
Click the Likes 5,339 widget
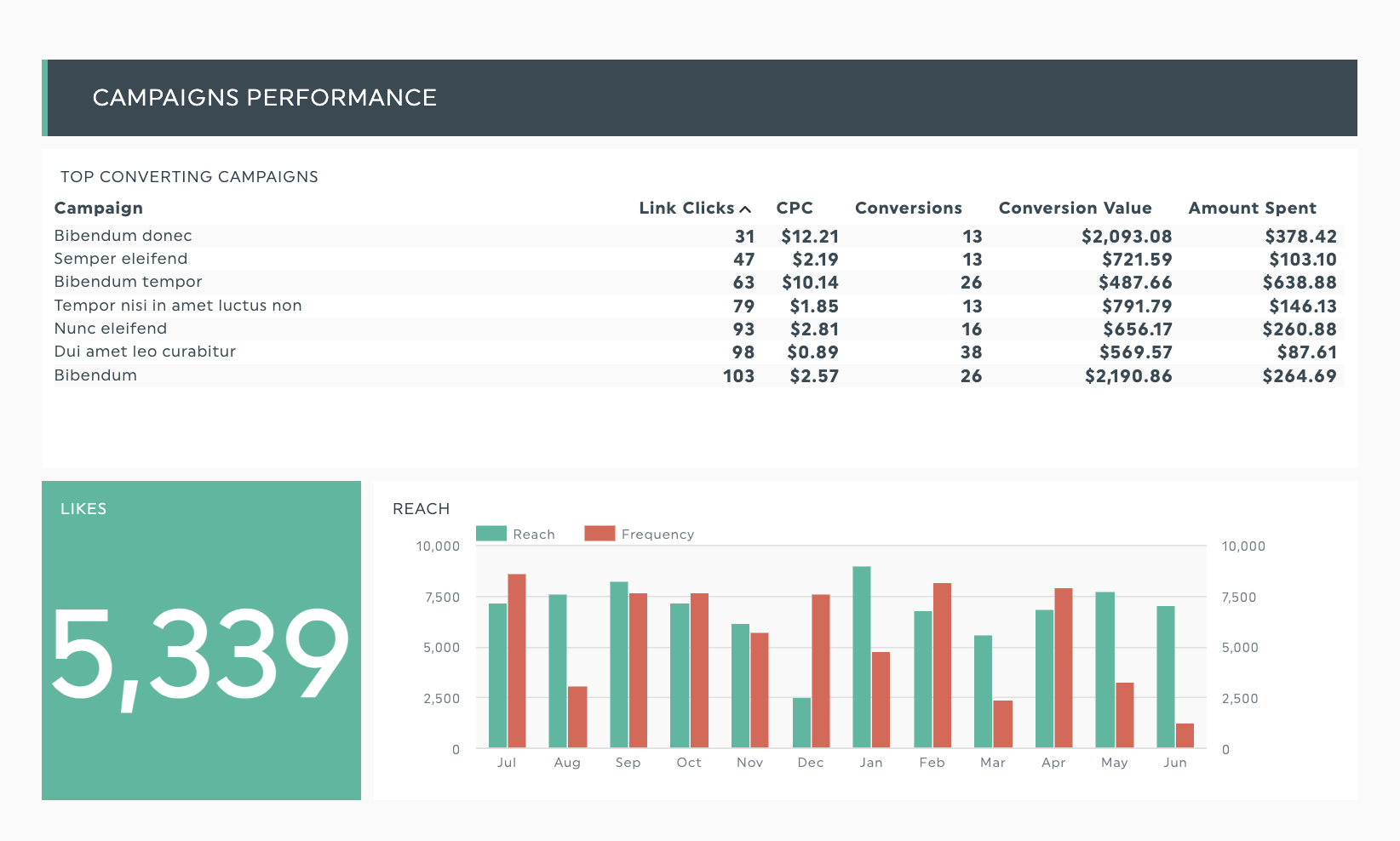click(201, 640)
